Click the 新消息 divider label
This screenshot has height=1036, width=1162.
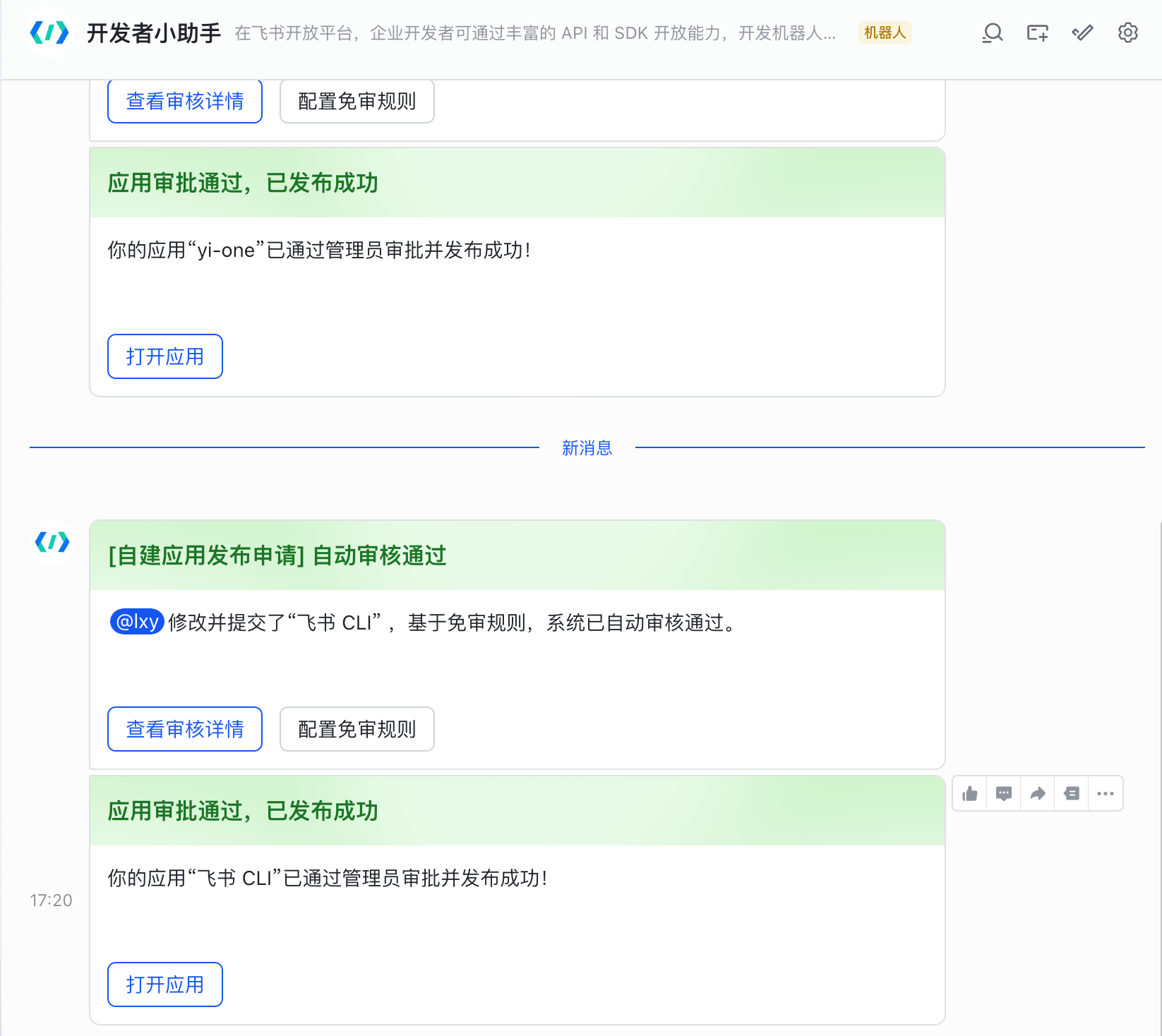[587, 448]
